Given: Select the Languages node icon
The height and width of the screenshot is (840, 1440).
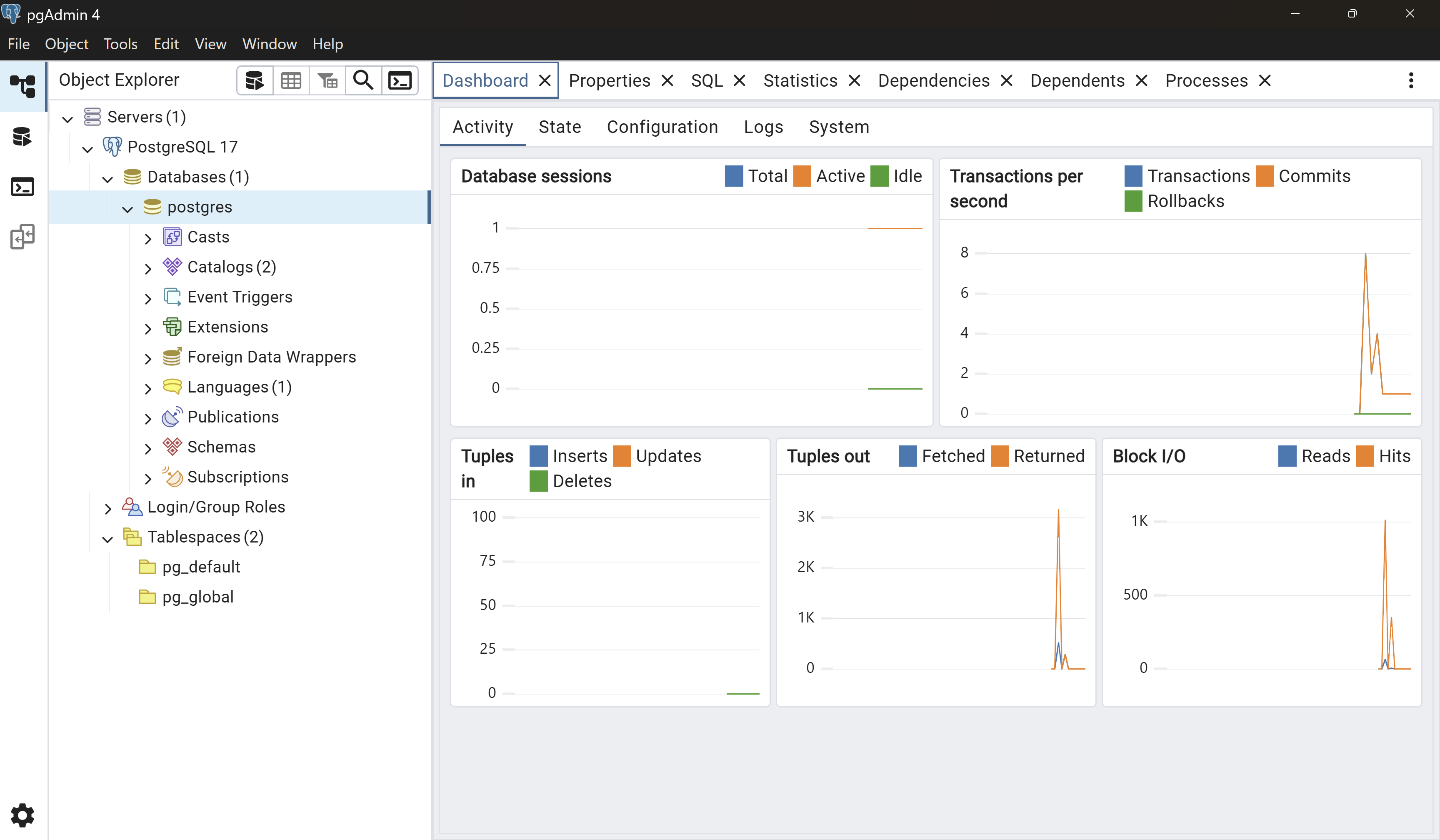Looking at the screenshot, I should tap(172, 386).
